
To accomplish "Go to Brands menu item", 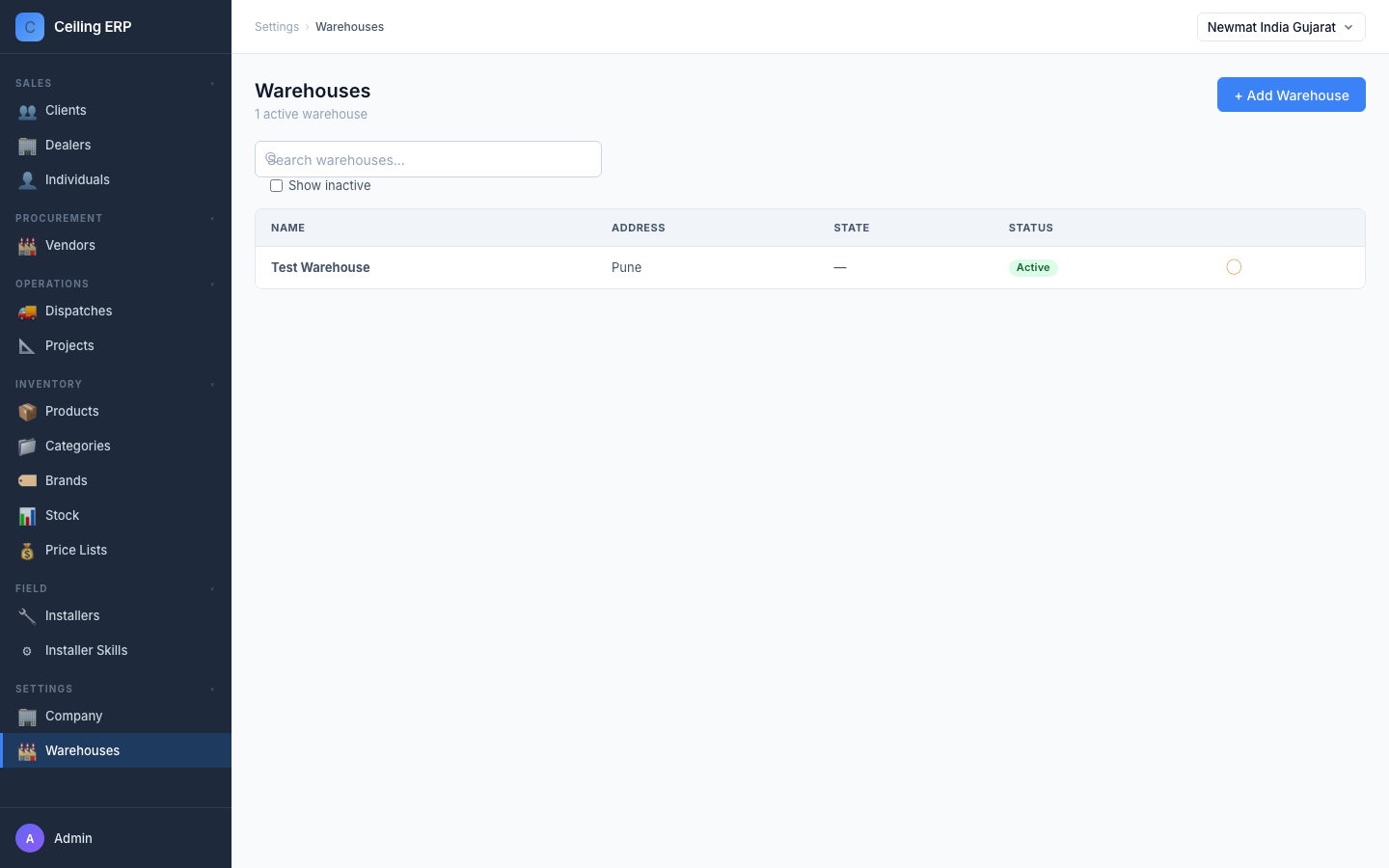I will click(116, 480).
